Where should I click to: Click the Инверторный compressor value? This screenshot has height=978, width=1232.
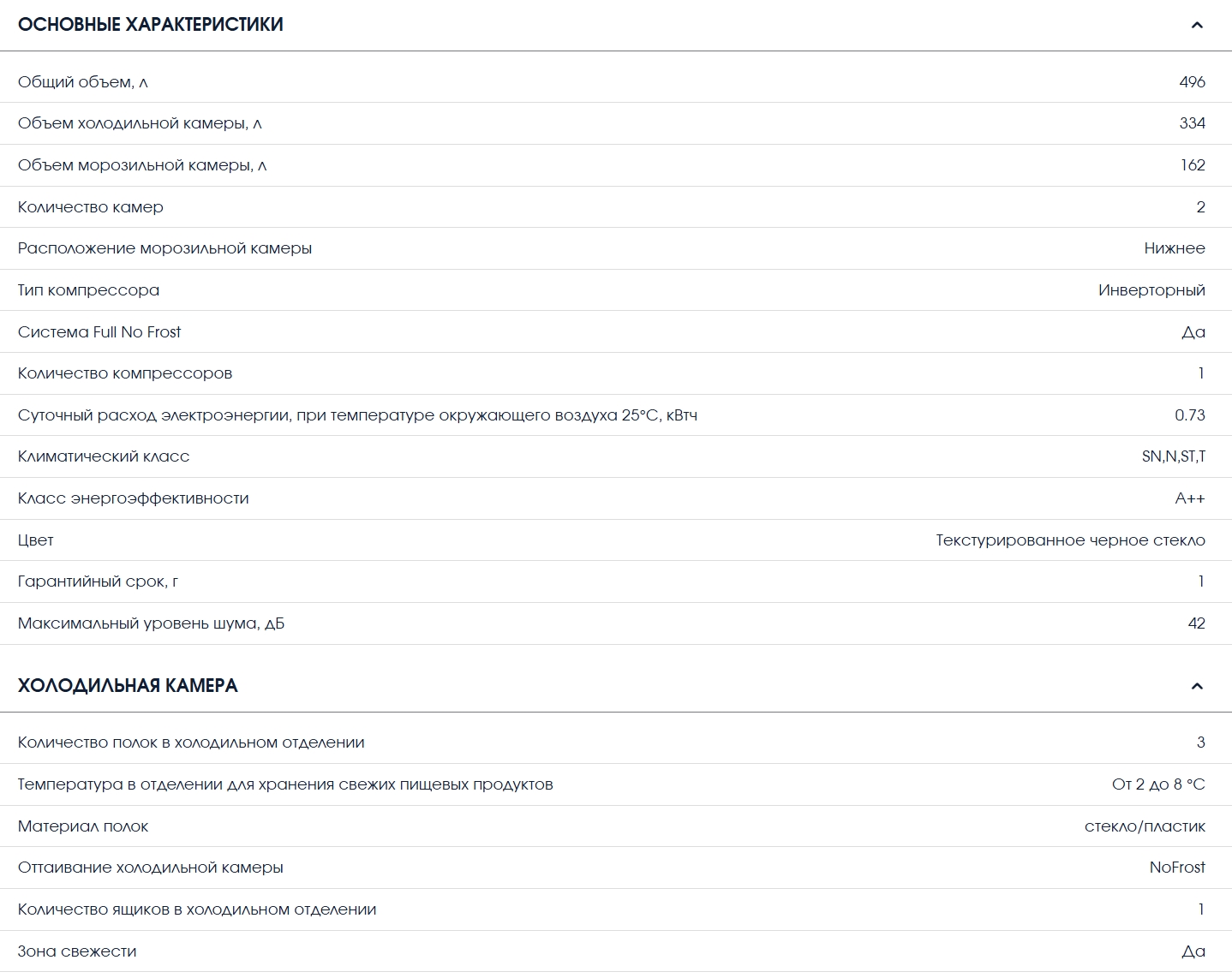tap(1151, 290)
